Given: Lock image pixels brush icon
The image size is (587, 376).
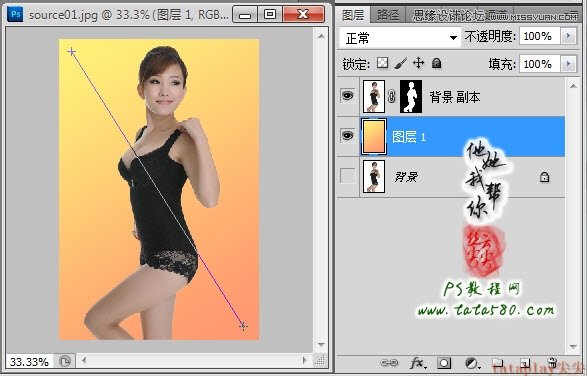Looking at the screenshot, I should (x=401, y=63).
